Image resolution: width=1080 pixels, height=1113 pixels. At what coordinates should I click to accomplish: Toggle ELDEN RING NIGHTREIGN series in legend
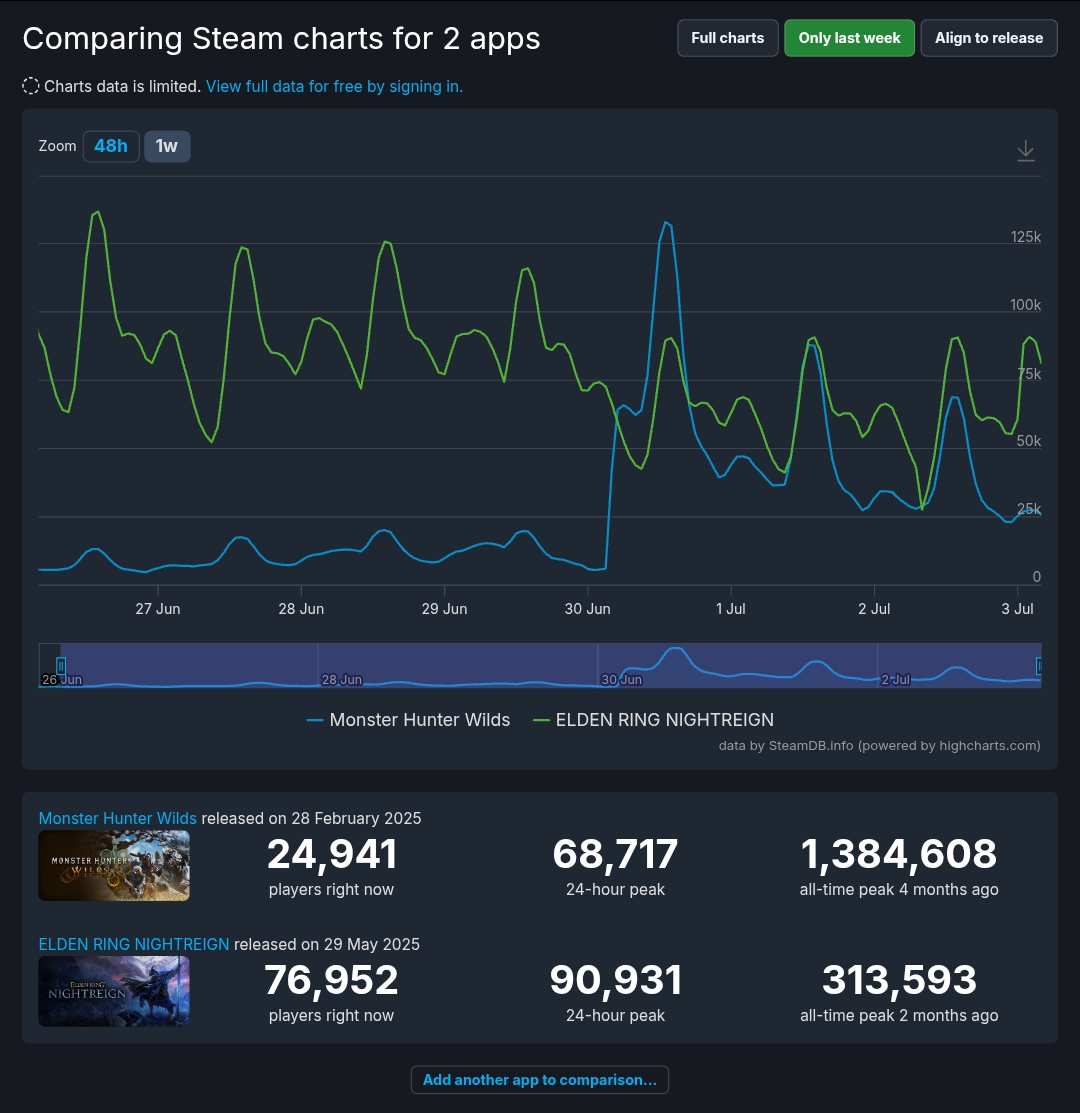pyautogui.click(x=654, y=720)
